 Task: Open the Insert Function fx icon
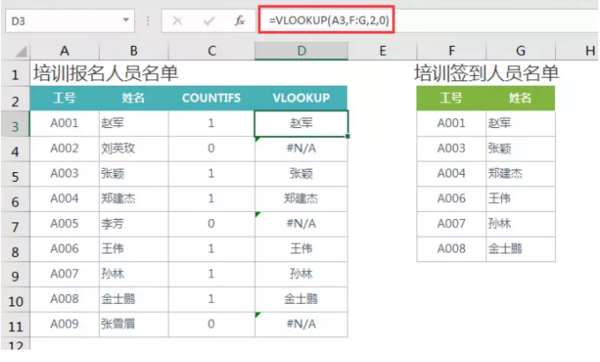pos(240,20)
